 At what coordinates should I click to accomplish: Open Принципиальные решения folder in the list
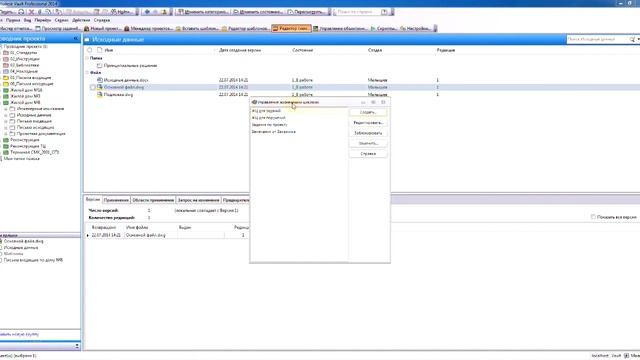[x=130, y=65]
